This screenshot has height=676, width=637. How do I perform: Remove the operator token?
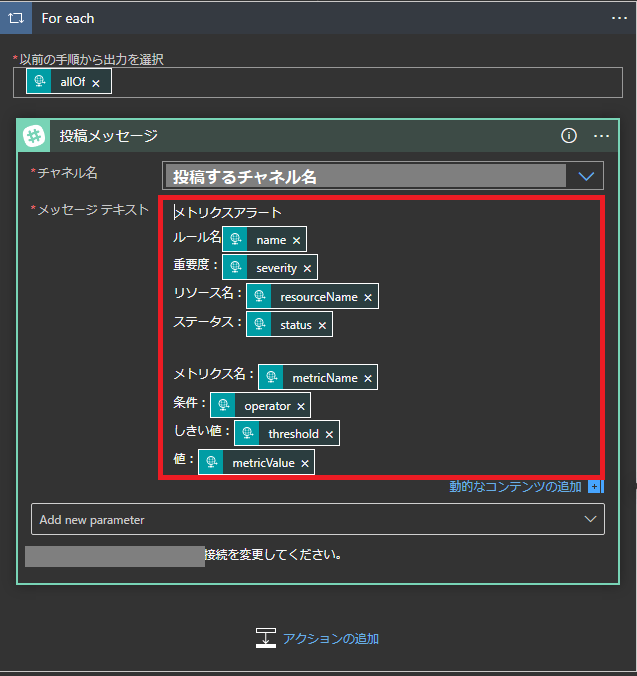[301, 407]
